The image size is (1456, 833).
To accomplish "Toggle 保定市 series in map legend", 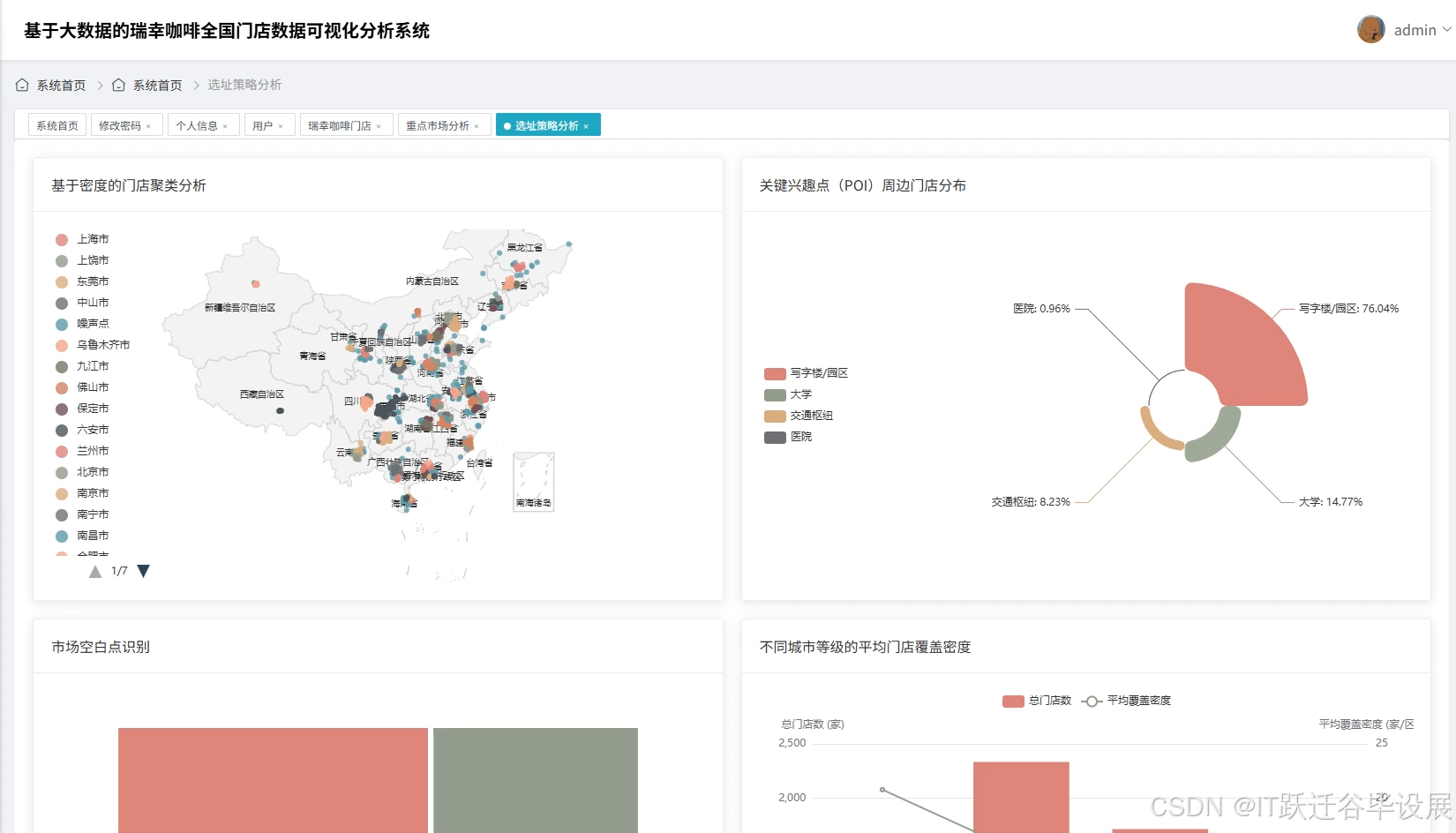I will click(82, 409).
